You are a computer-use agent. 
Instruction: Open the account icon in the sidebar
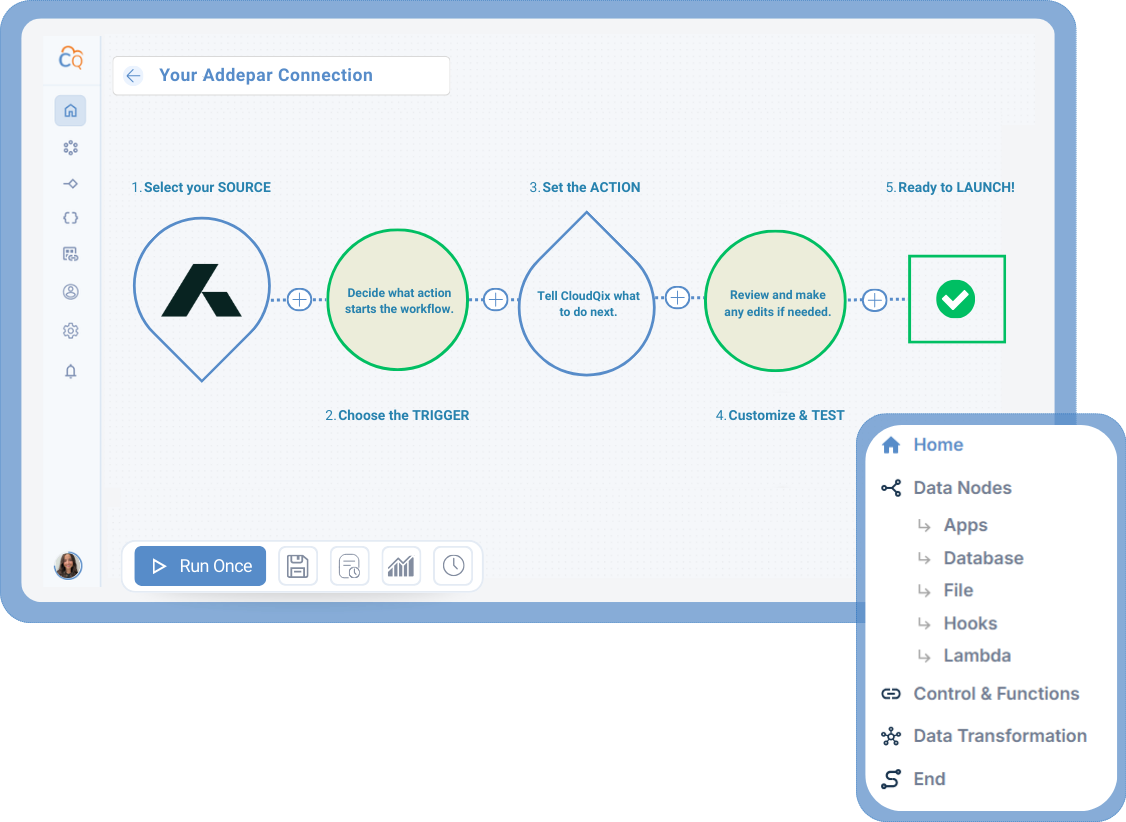click(70, 291)
